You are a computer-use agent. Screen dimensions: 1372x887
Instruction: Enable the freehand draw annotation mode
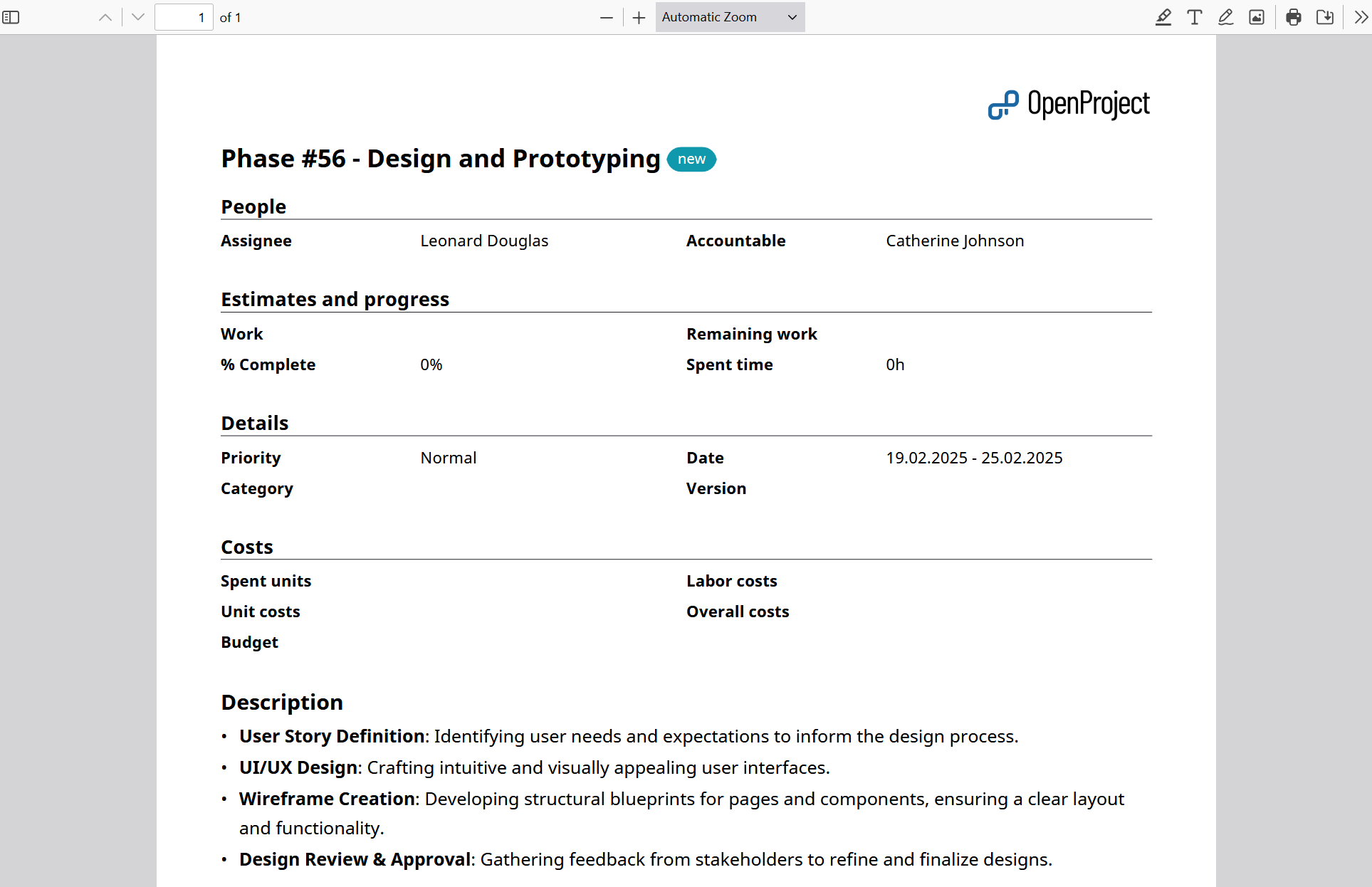(1225, 17)
